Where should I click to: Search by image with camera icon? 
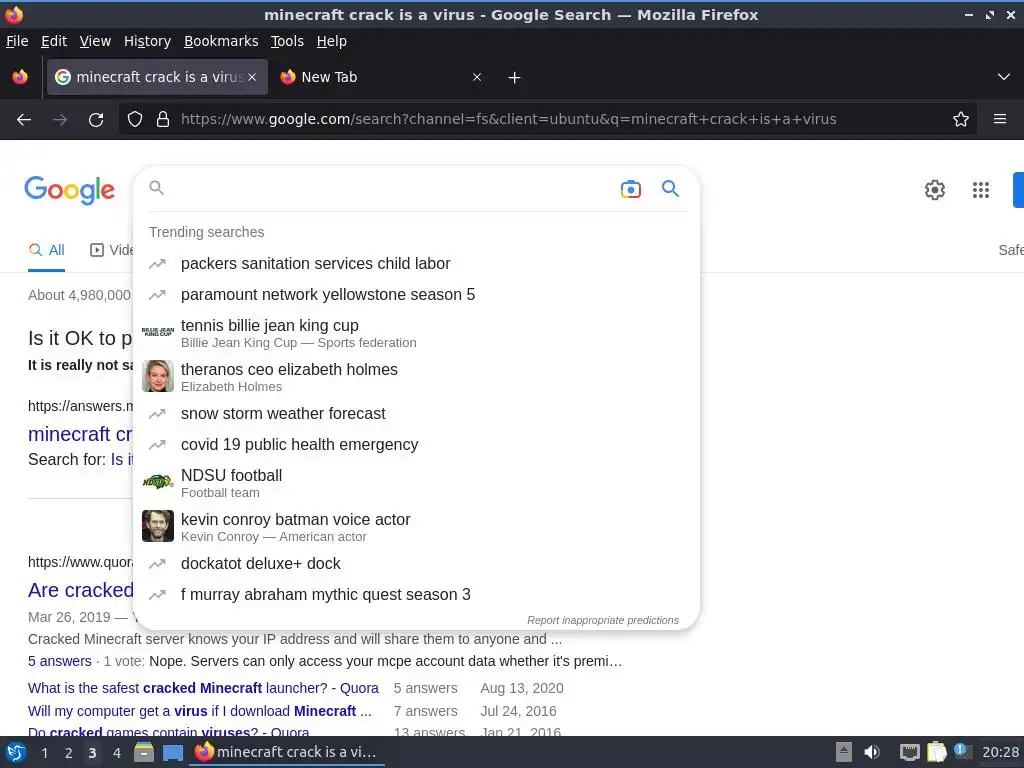(631, 189)
